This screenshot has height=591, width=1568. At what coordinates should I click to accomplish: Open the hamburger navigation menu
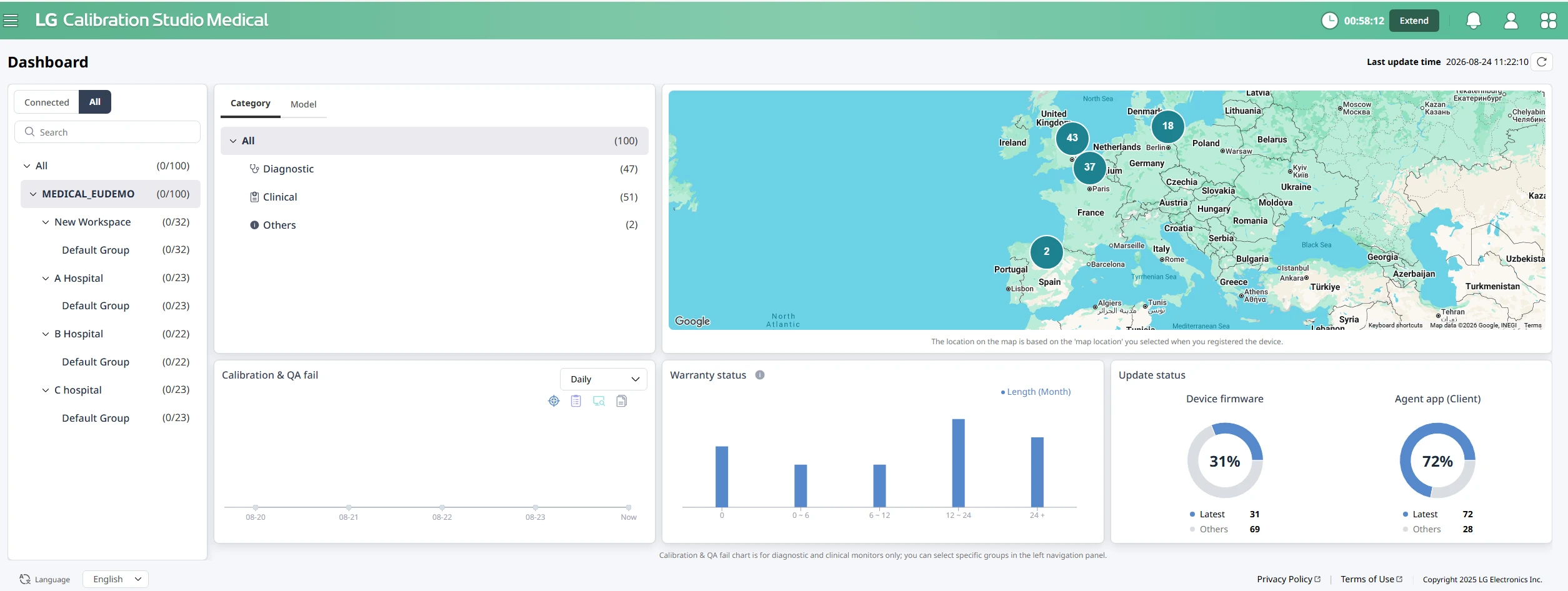11,21
